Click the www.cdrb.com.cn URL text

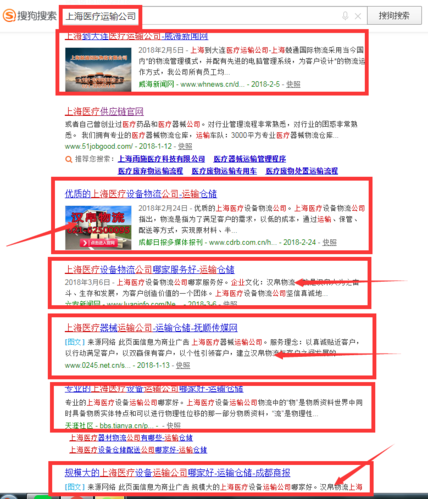[243, 242]
